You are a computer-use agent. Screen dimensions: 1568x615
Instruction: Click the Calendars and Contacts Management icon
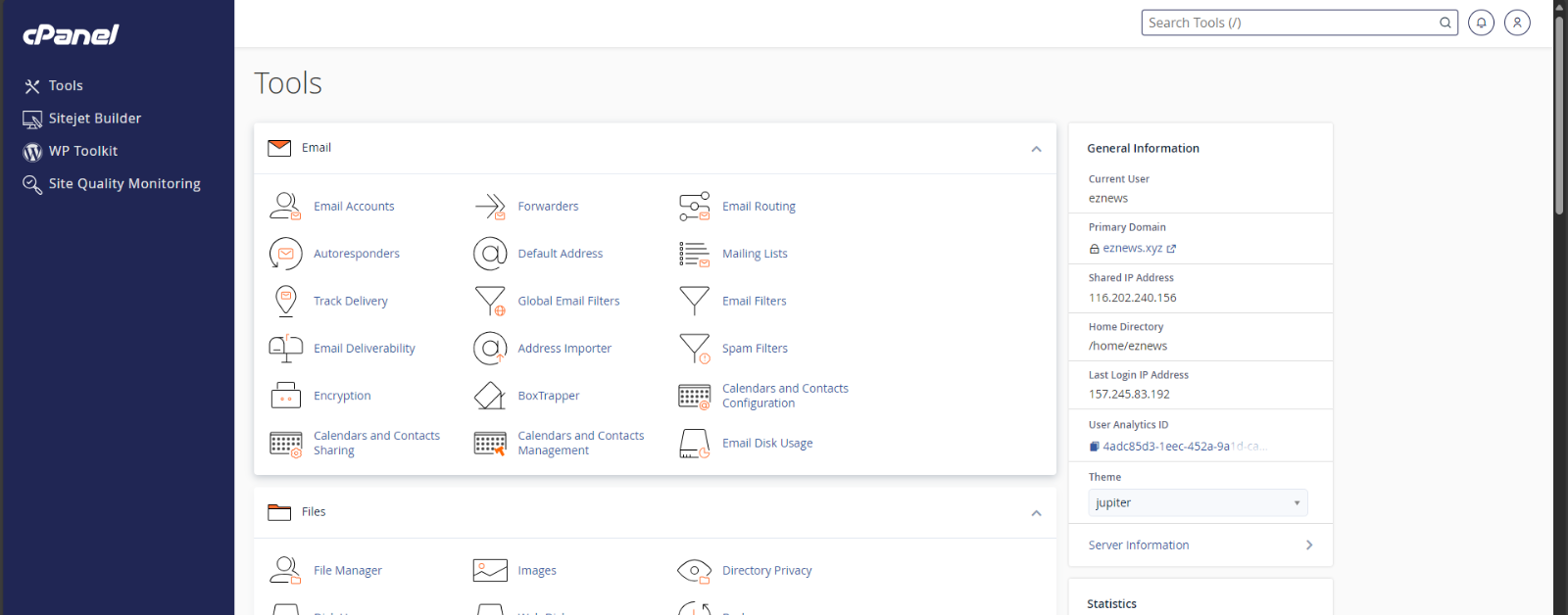click(x=490, y=444)
